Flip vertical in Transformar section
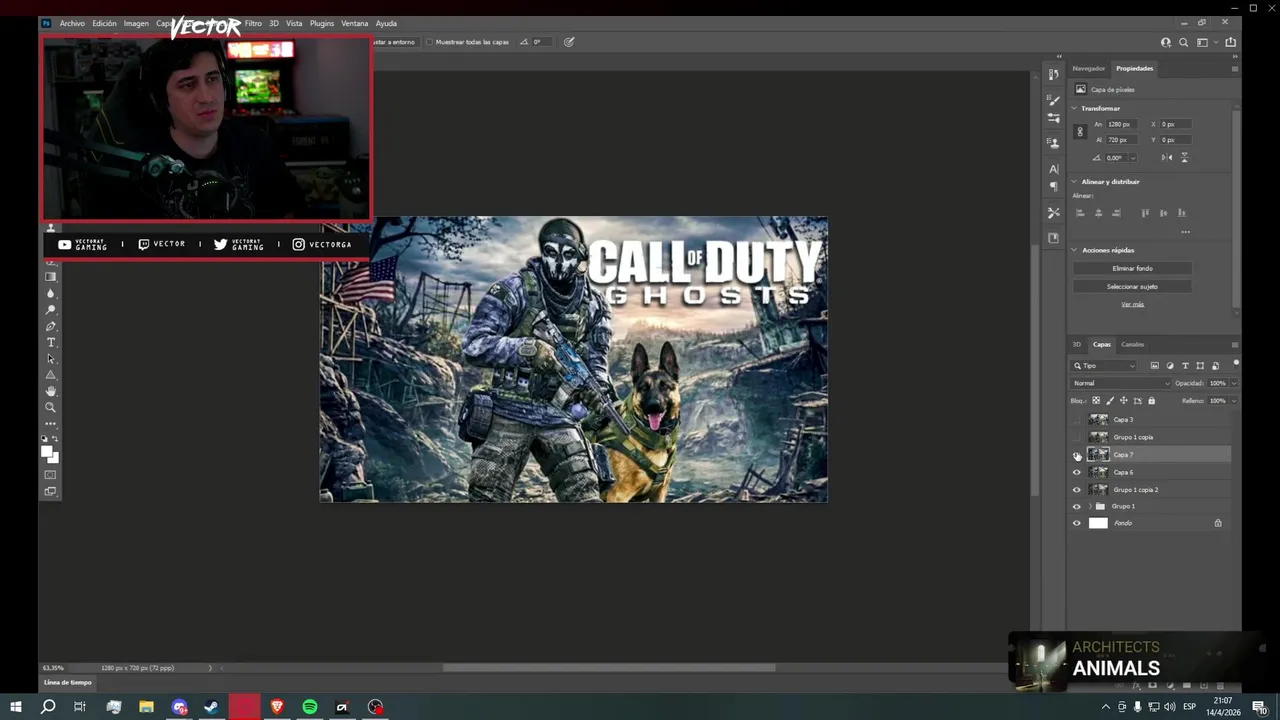1280x720 pixels. click(1185, 158)
